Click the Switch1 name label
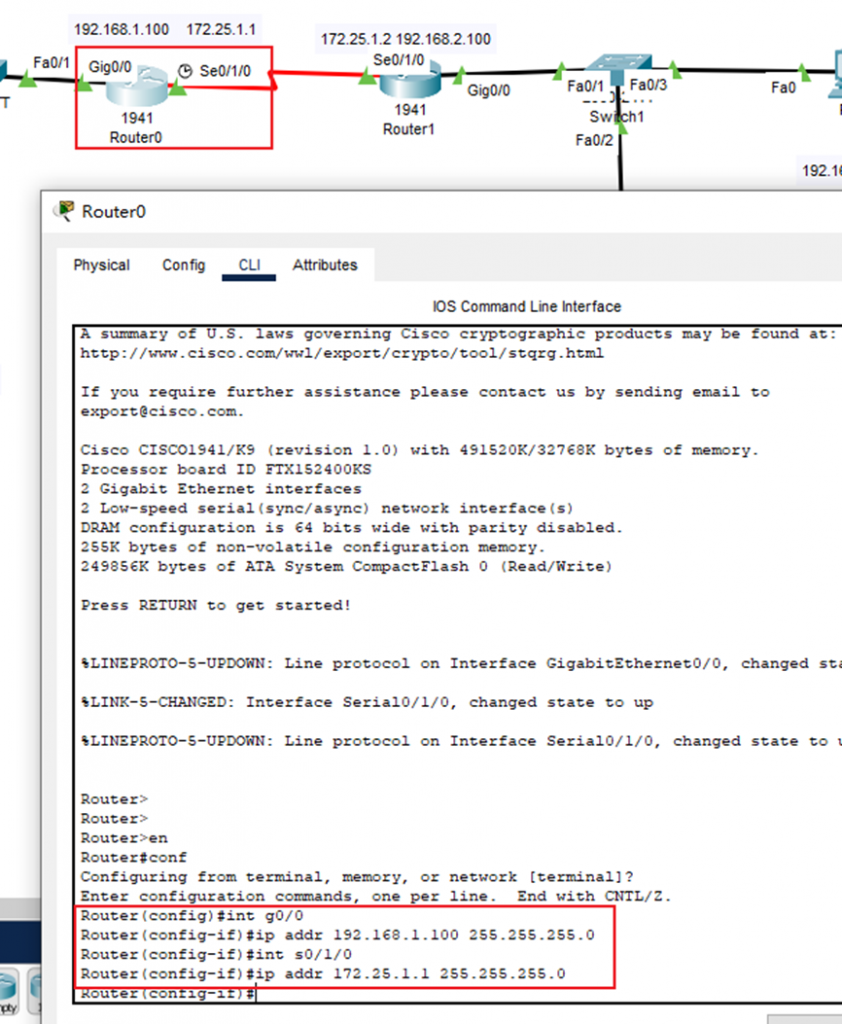Screen dimensions: 842x1024 tap(617, 117)
